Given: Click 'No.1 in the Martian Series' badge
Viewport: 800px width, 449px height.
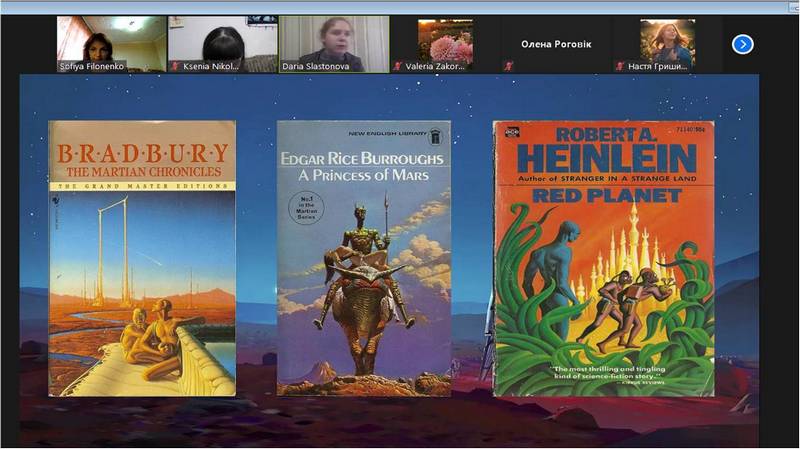Looking at the screenshot, I should [306, 208].
